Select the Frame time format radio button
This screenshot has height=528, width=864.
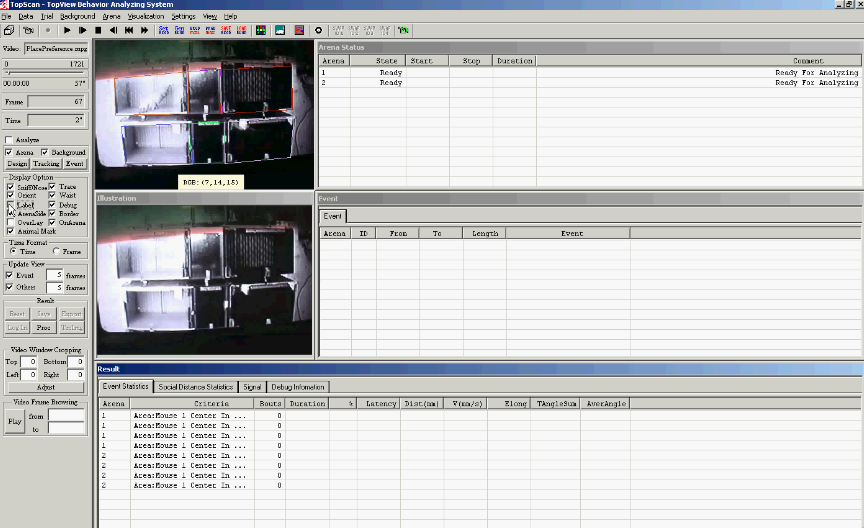click(x=55, y=251)
